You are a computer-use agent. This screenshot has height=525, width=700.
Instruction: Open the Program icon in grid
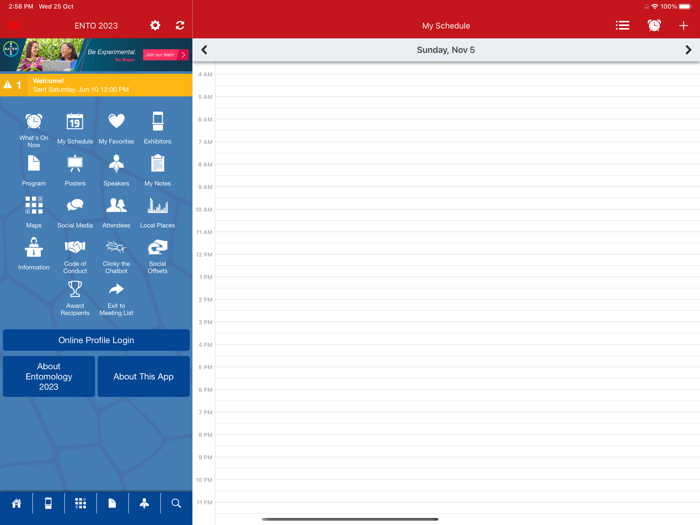[33, 171]
